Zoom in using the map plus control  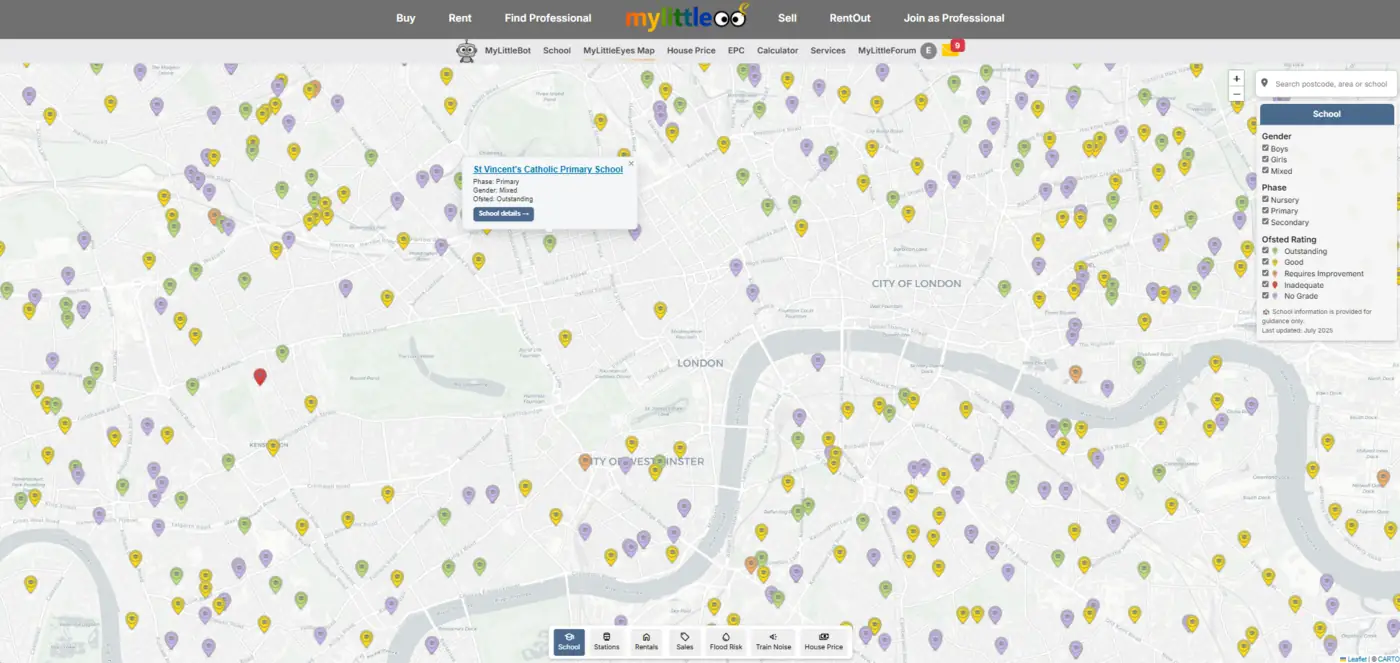(1236, 78)
